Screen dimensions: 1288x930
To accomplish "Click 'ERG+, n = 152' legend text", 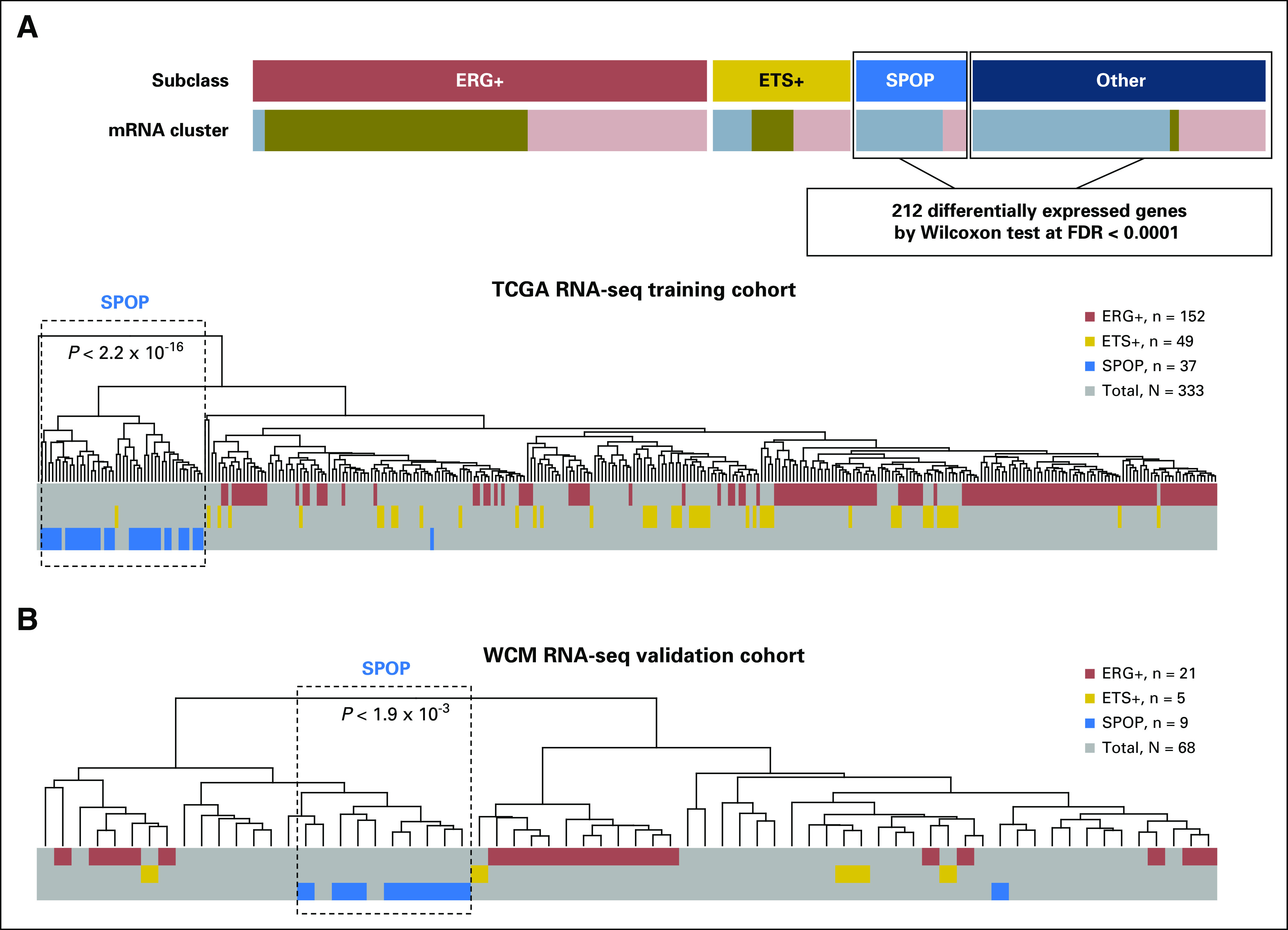I will pyautogui.click(x=1153, y=316).
